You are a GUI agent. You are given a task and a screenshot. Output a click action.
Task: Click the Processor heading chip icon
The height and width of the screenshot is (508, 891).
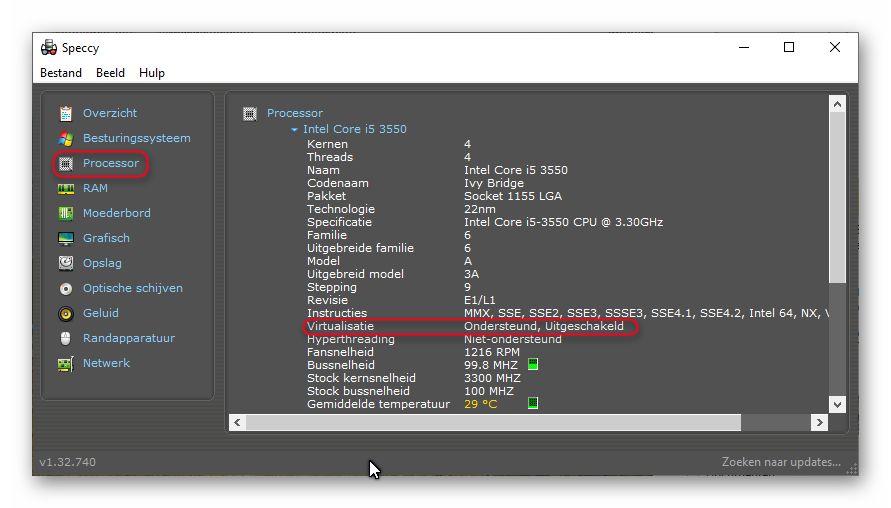click(250, 114)
